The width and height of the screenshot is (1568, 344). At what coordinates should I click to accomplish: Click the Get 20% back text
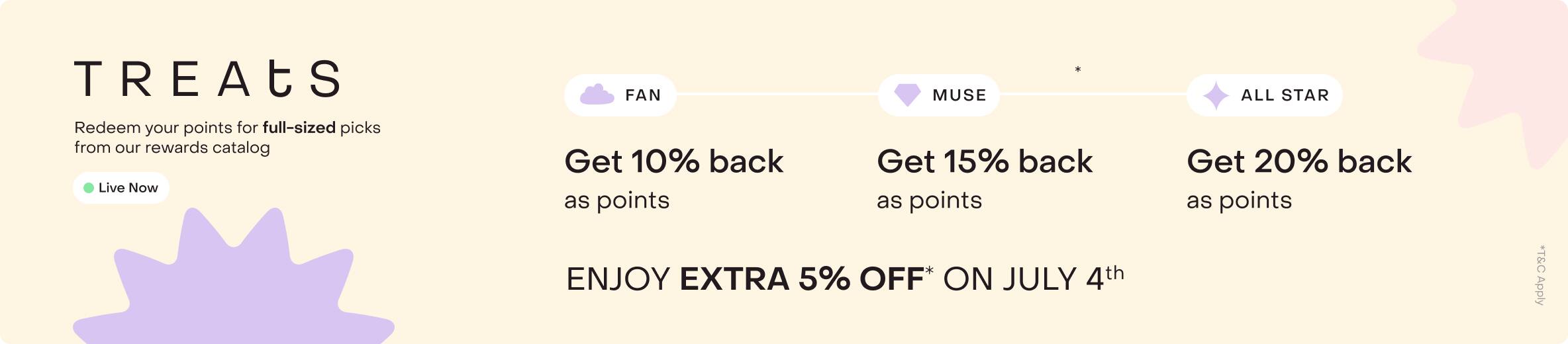pyautogui.click(x=1299, y=161)
